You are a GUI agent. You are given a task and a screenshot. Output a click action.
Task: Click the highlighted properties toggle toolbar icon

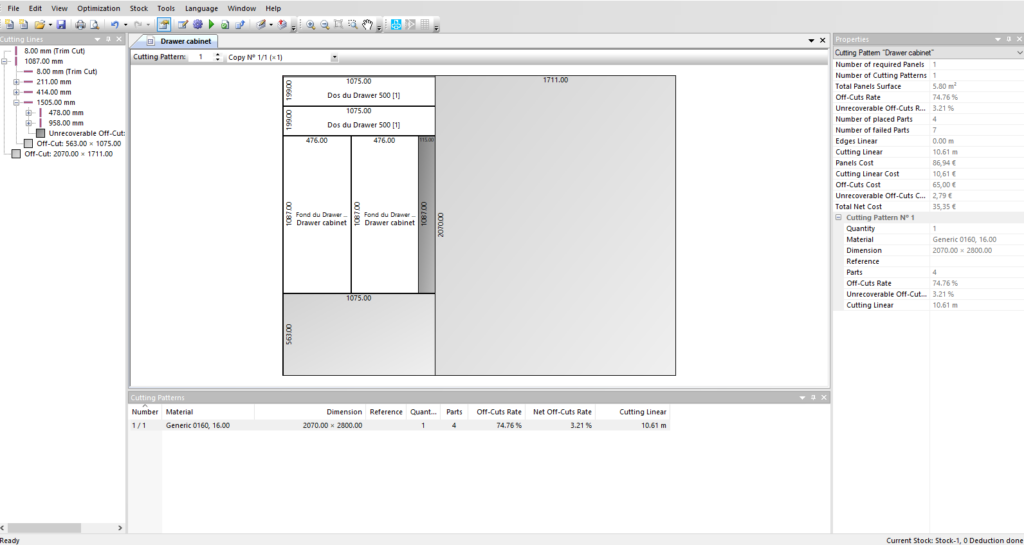tap(164, 25)
